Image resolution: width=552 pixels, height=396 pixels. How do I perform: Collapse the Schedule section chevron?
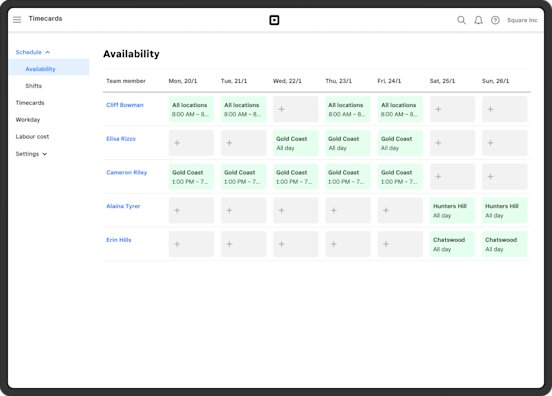point(48,52)
